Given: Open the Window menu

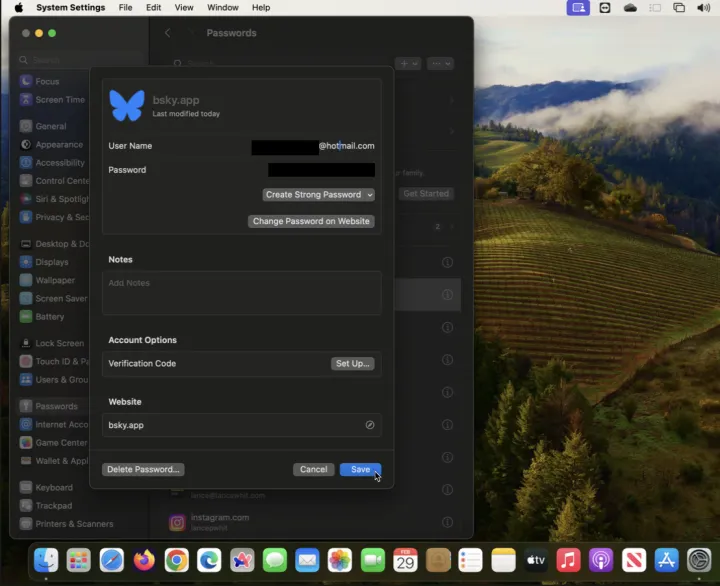Looking at the screenshot, I should coord(222,8).
